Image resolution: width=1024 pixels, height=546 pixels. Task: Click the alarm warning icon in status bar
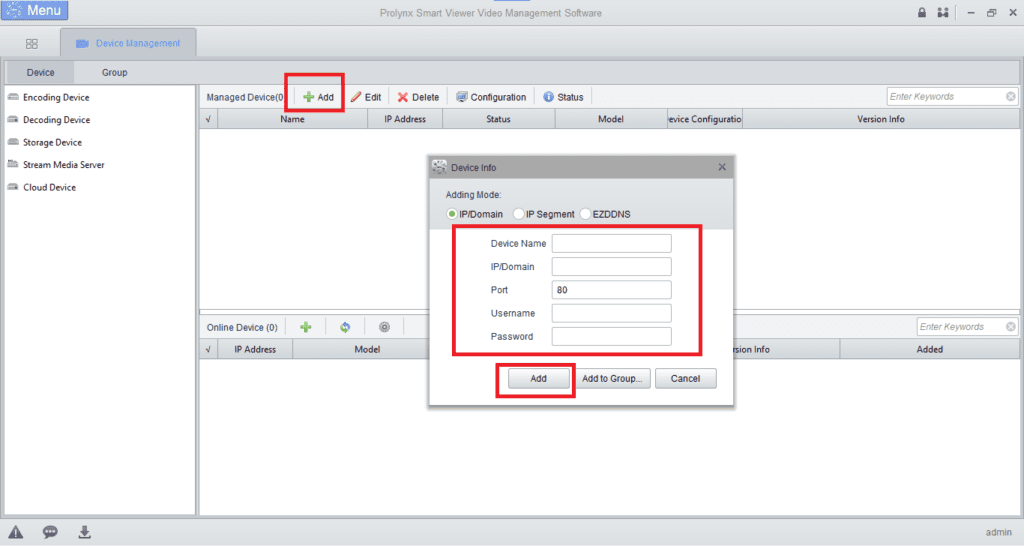[x=16, y=532]
